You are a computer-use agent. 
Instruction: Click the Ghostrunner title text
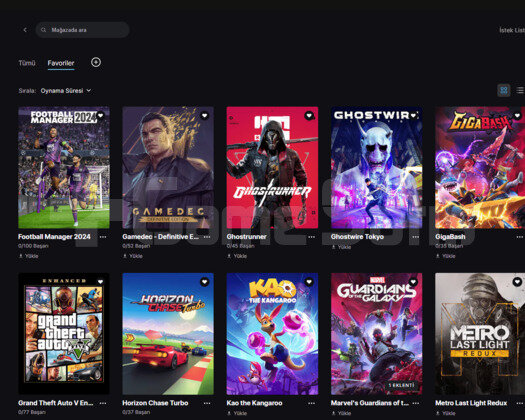coord(246,237)
